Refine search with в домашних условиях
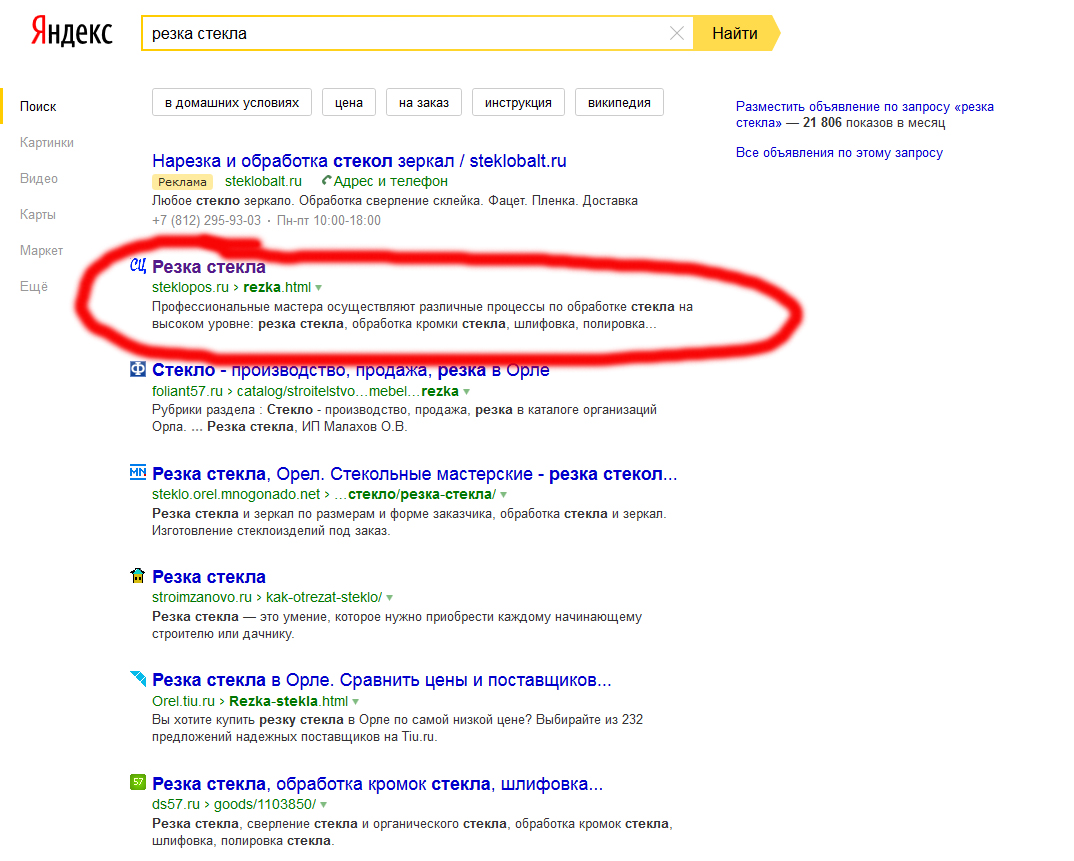The image size is (1074, 861). 232,102
